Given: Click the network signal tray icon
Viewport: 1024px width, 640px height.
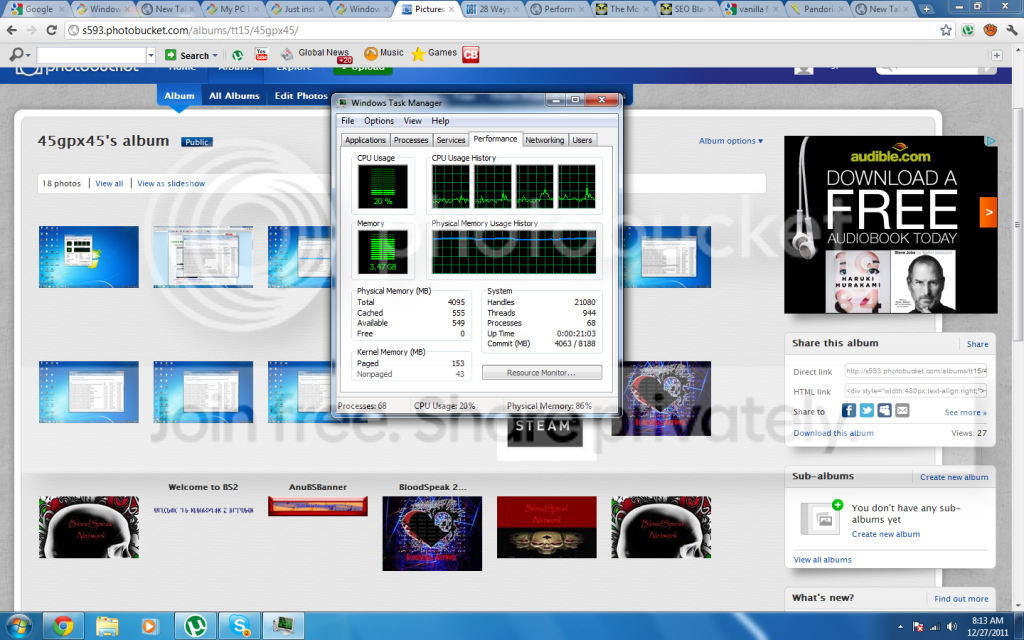Looking at the screenshot, I should [935, 627].
